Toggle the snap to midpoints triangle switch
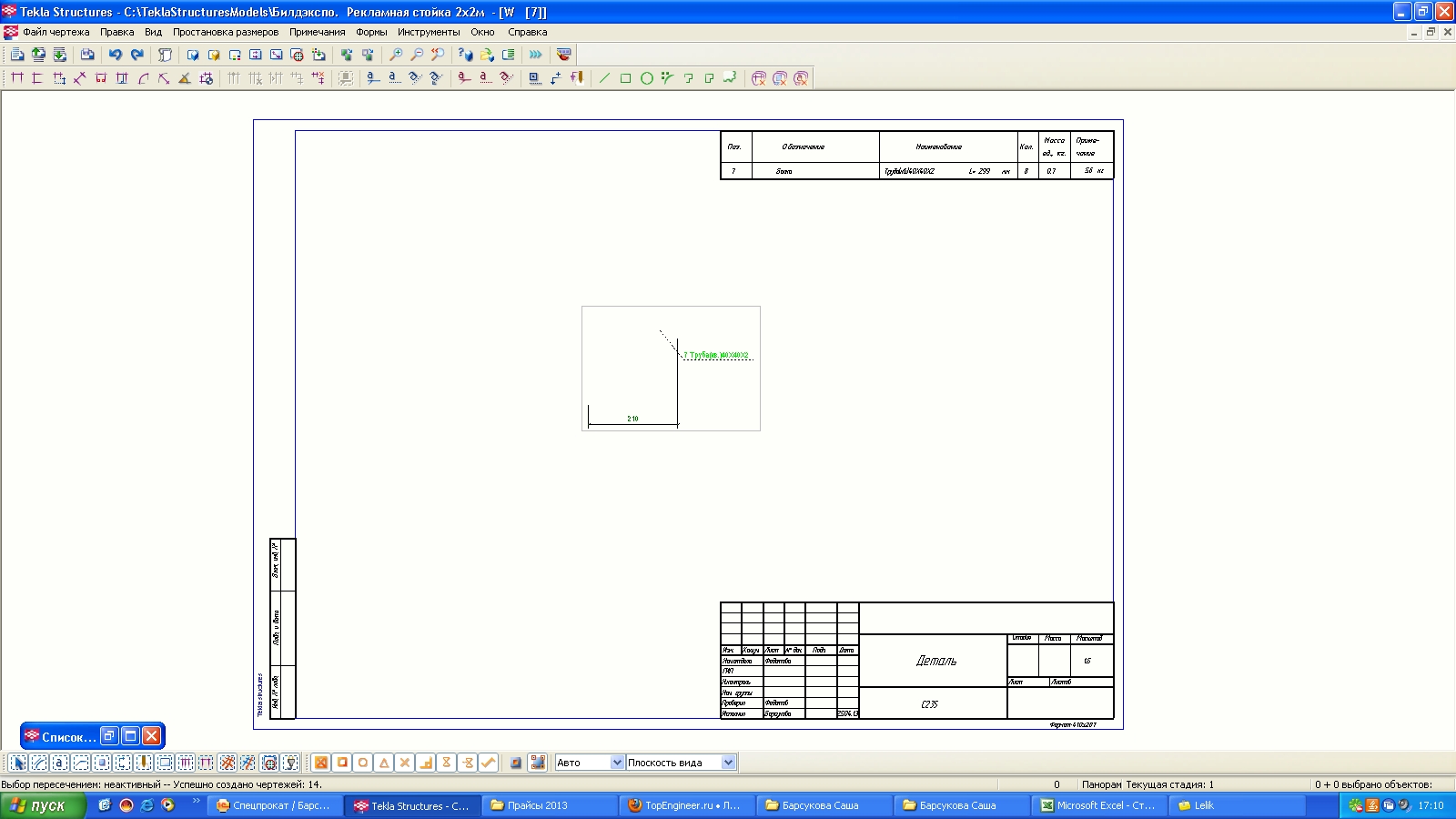The image size is (1456, 819). tap(384, 763)
